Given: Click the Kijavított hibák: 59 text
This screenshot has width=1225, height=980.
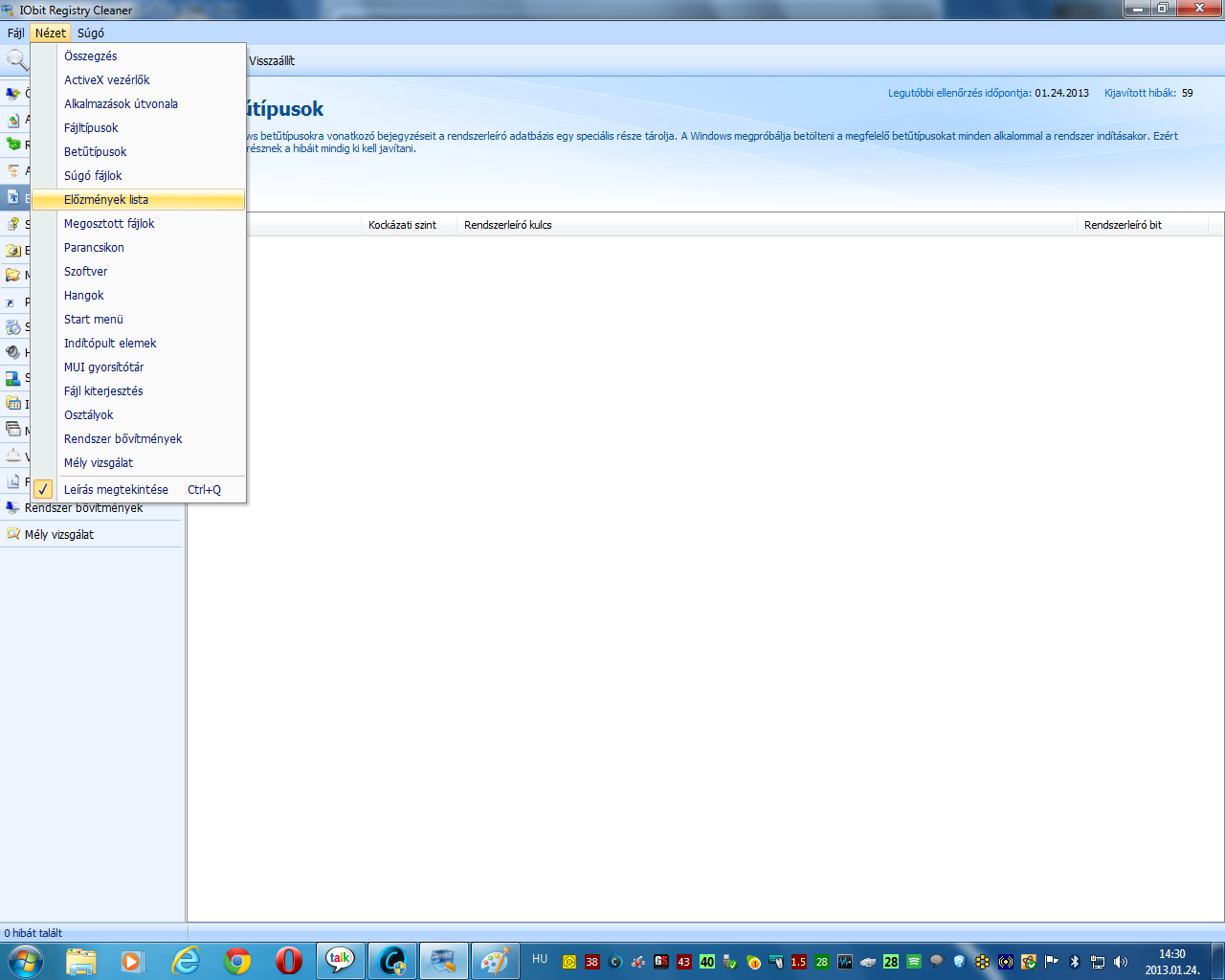Looking at the screenshot, I should [1148, 93].
